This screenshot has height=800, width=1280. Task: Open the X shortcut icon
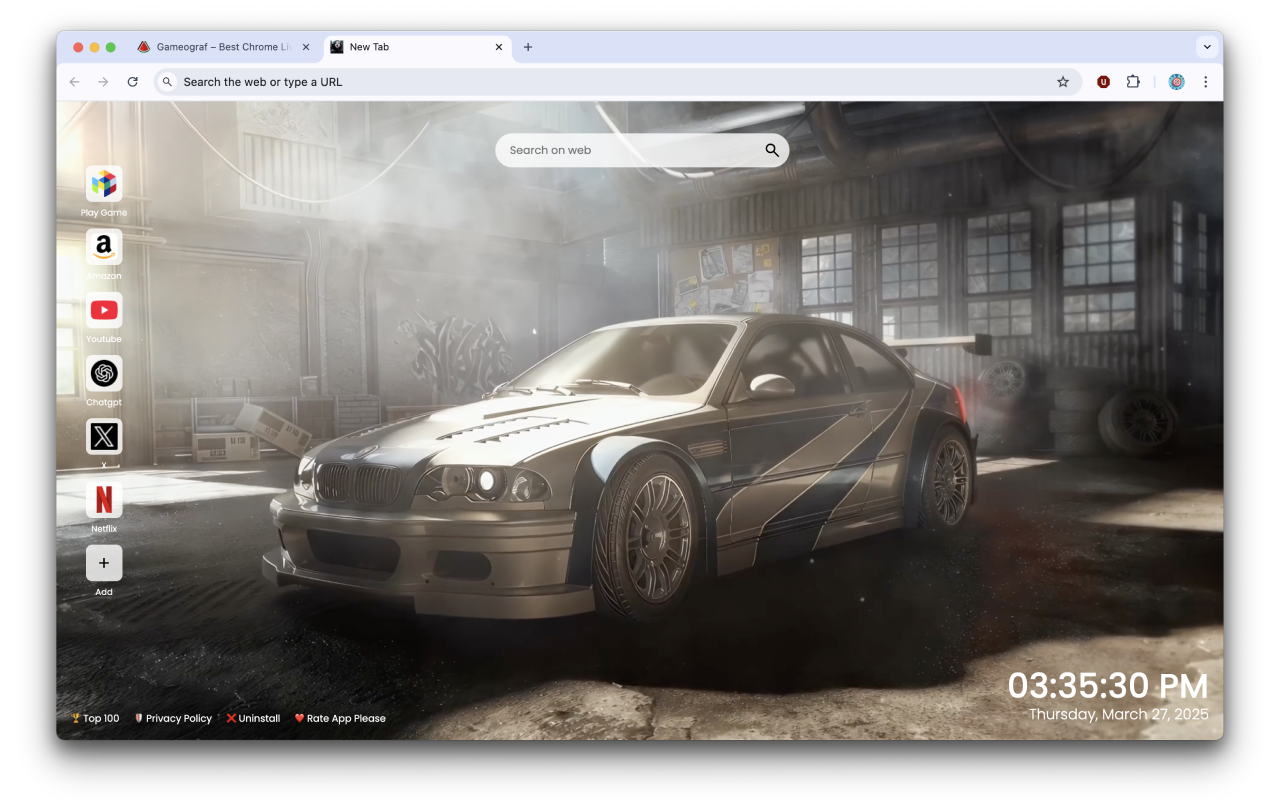104,436
